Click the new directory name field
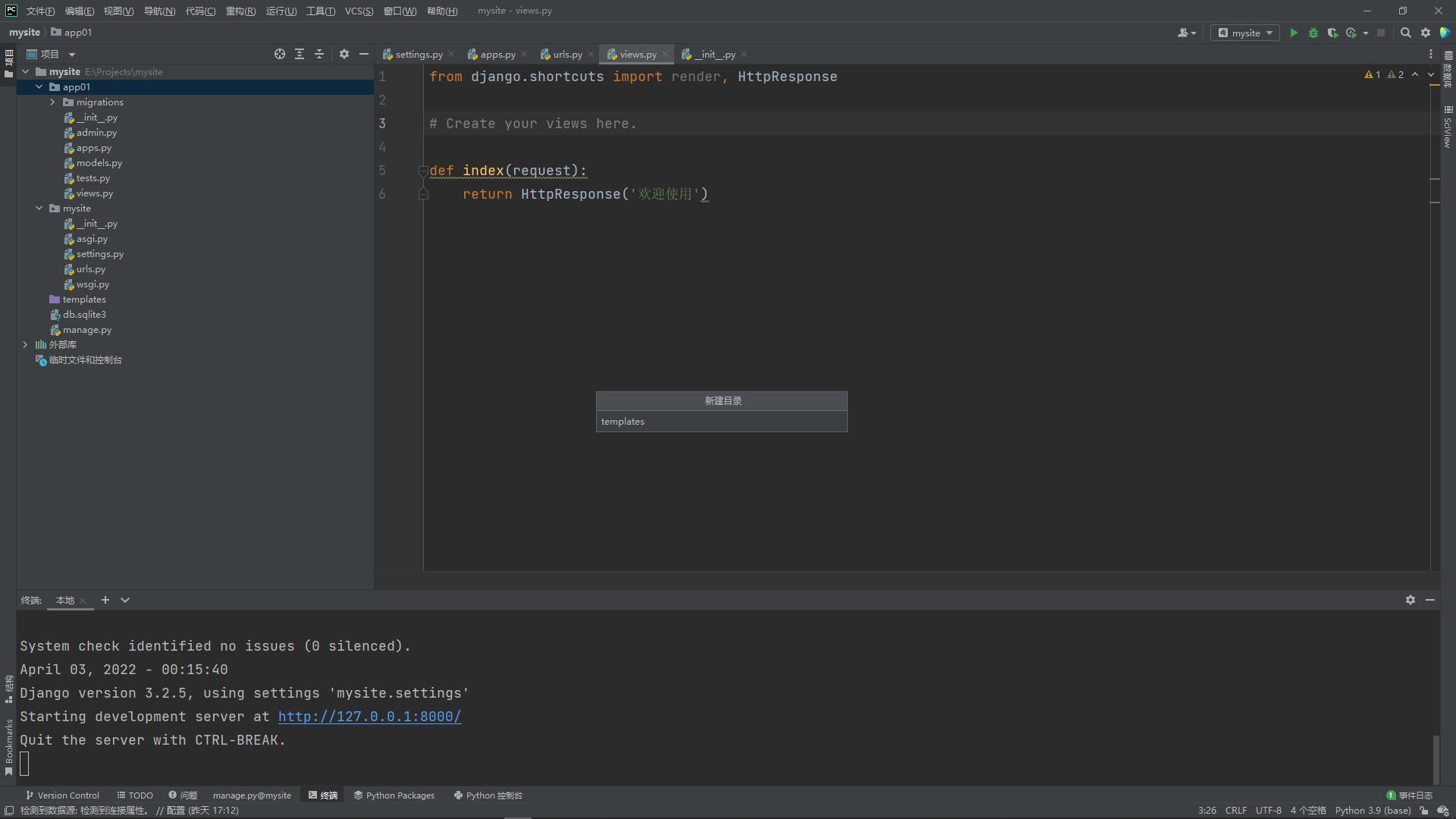Viewport: 1456px width, 819px height. [721, 422]
